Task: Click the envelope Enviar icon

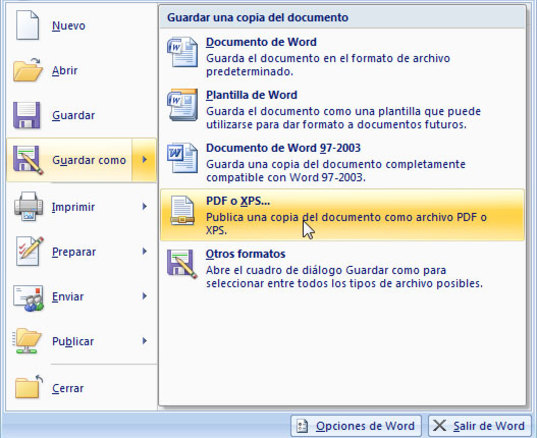Action: [x=28, y=298]
